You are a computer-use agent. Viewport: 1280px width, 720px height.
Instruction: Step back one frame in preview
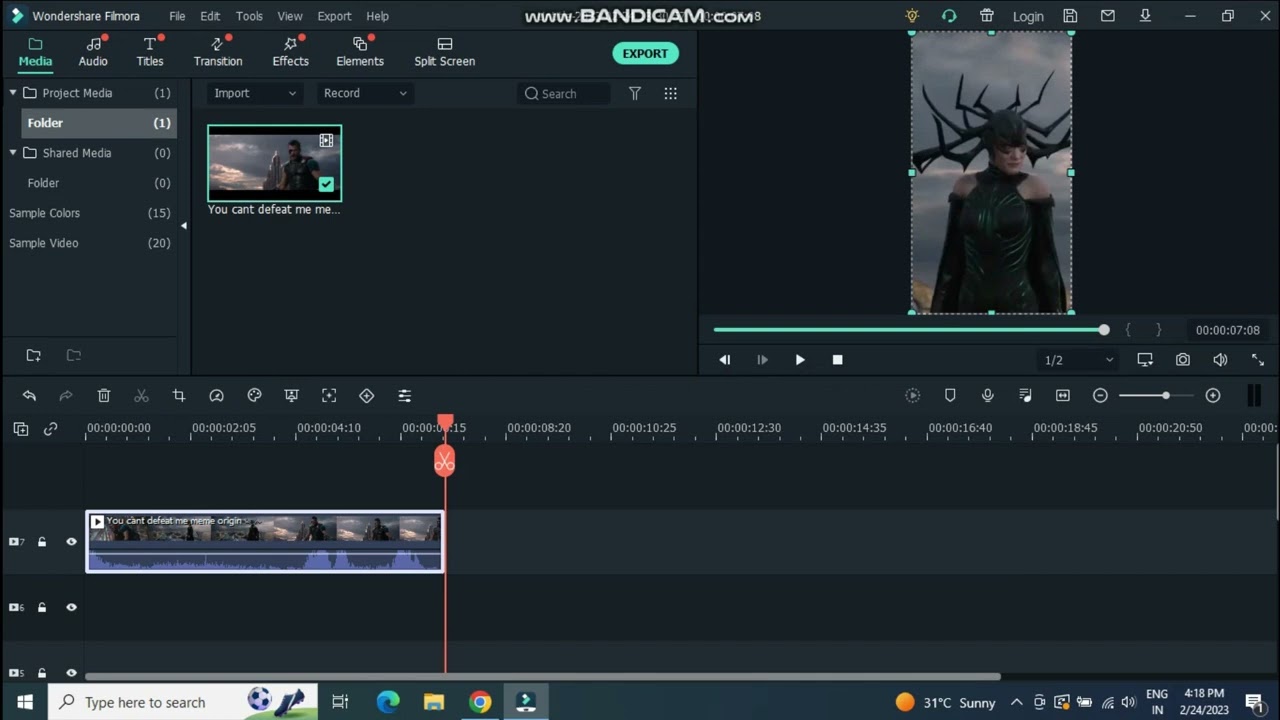[725, 360]
